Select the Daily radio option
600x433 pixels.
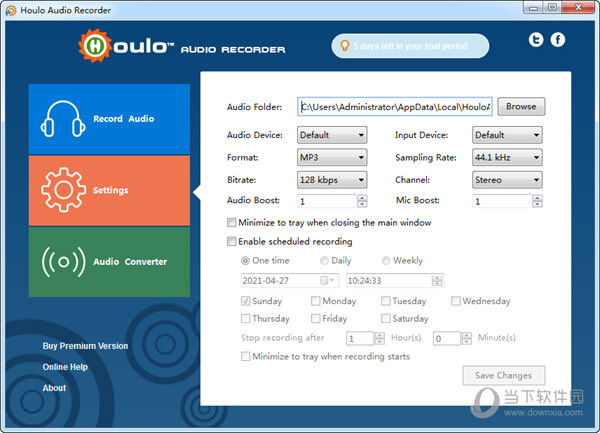tap(324, 260)
